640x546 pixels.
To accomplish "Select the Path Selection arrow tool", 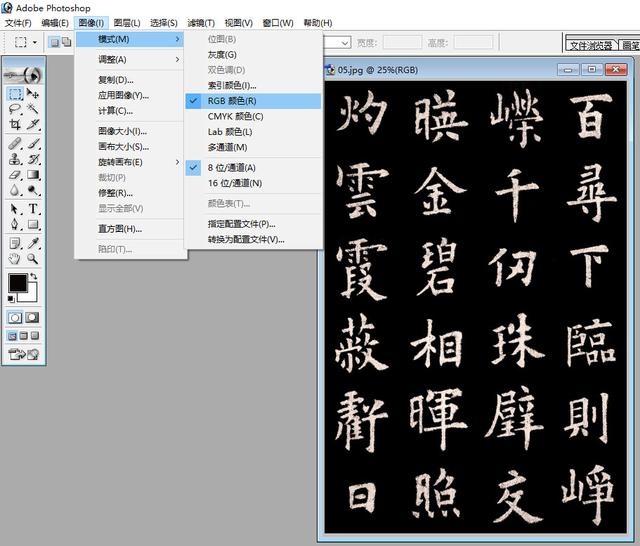I will point(16,209).
